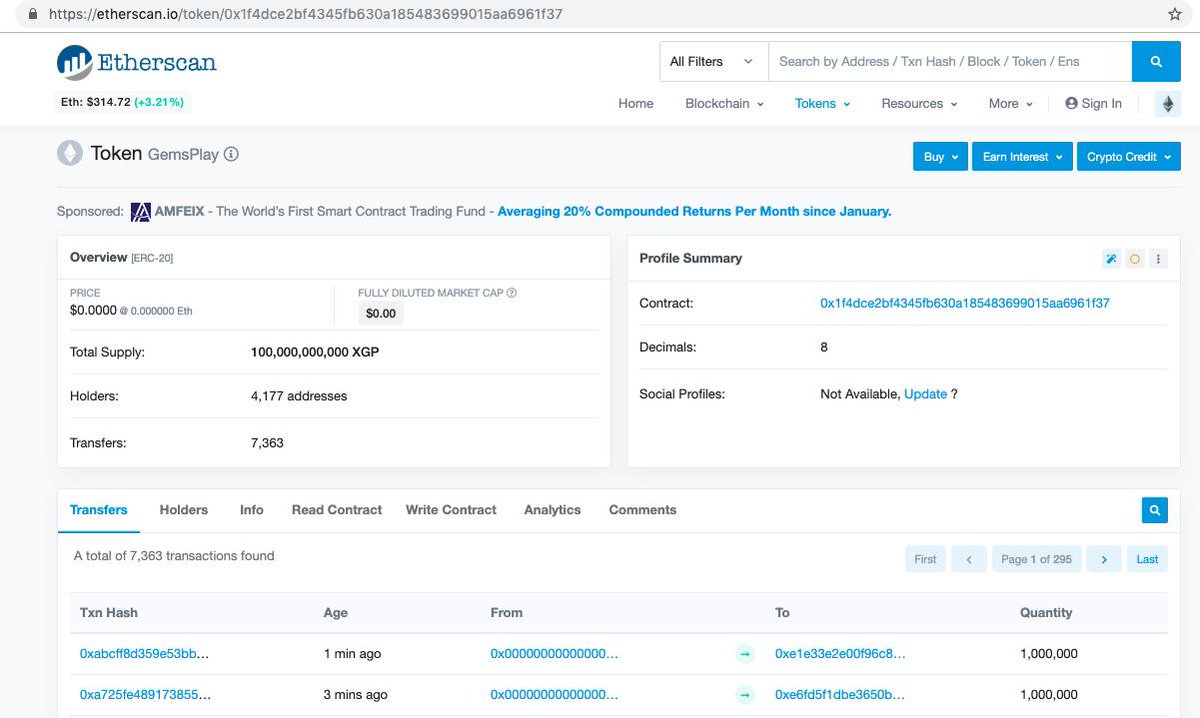
Task: Click the Update link for Social Profiles
Action: (x=926, y=394)
